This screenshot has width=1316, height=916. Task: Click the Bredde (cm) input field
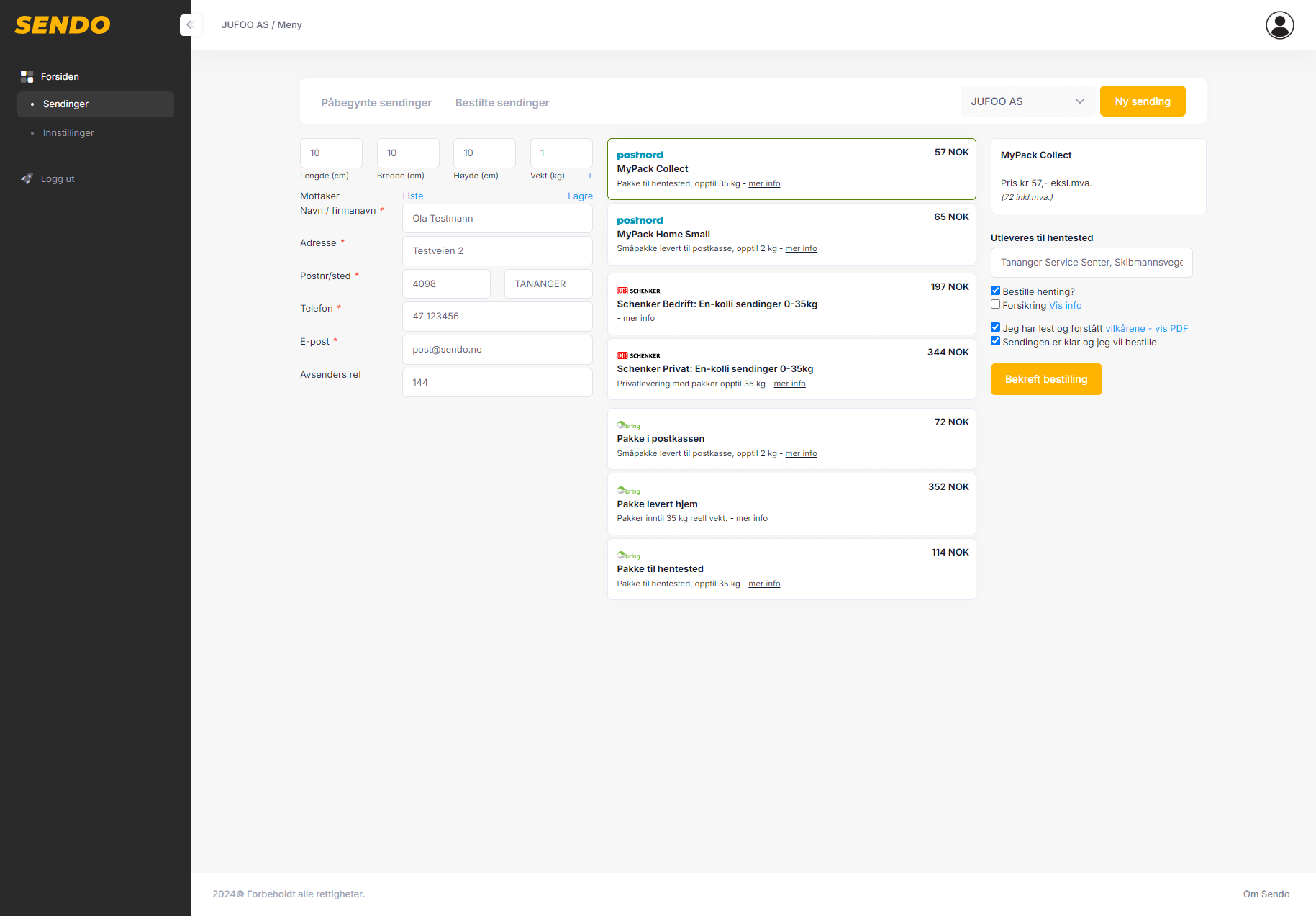(x=408, y=153)
